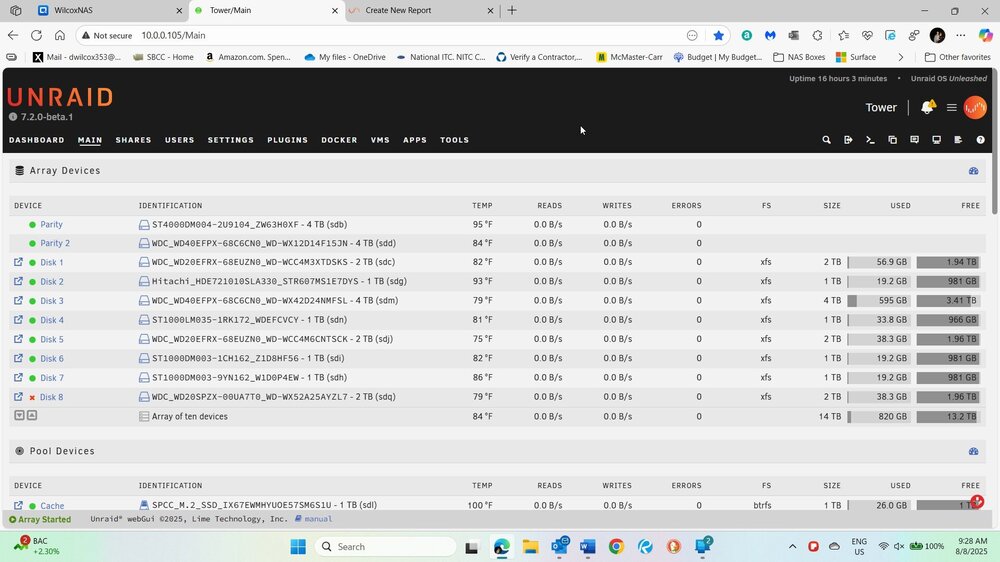Open the My files - OneDrive bookmark
The height and width of the screenshot is (562, 1000).
[x=345, y=57]
